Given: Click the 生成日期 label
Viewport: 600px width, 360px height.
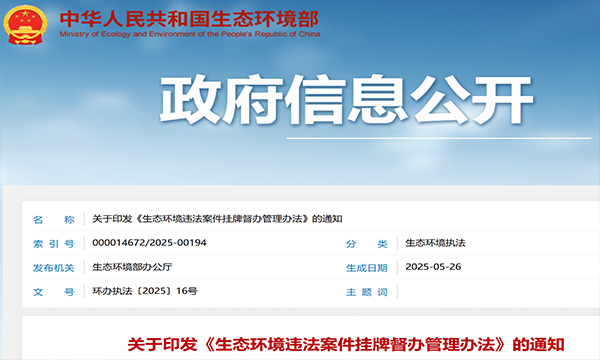Looking at the screenshot, I should tap(367, 268).
